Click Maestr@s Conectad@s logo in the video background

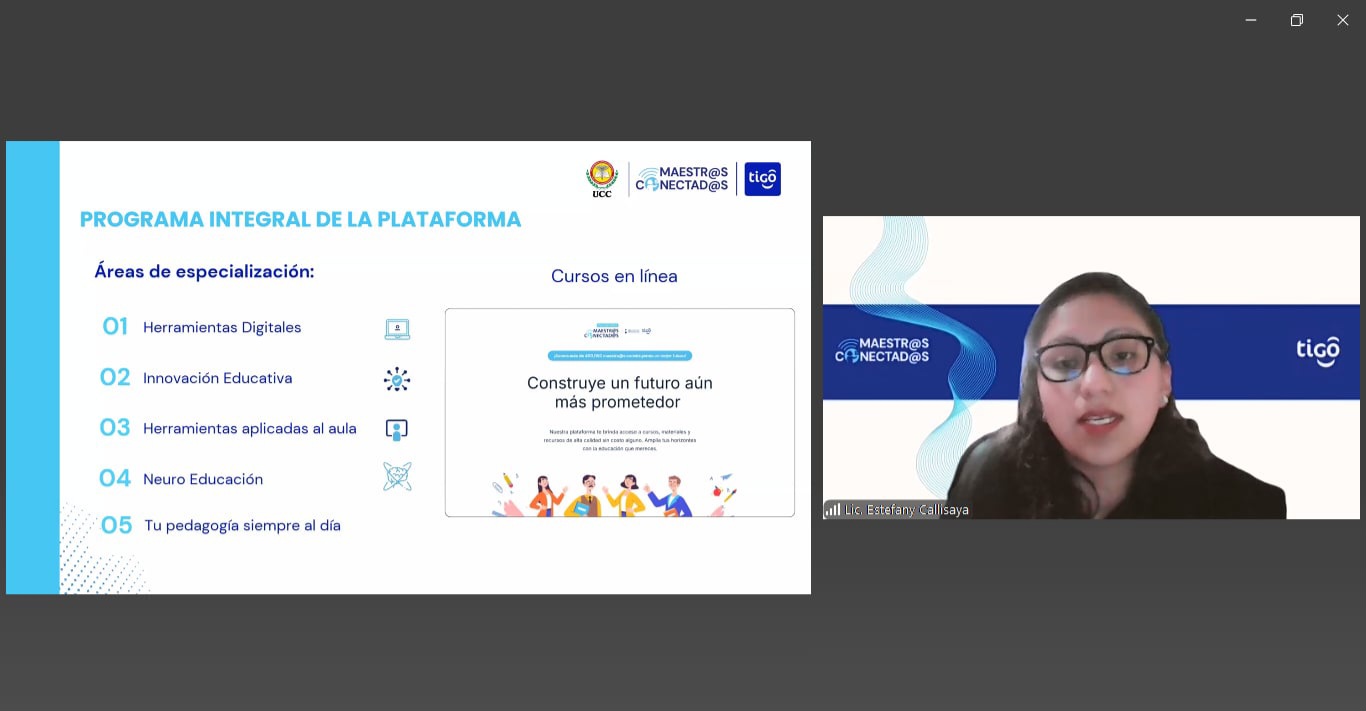(x=882, y=349)
